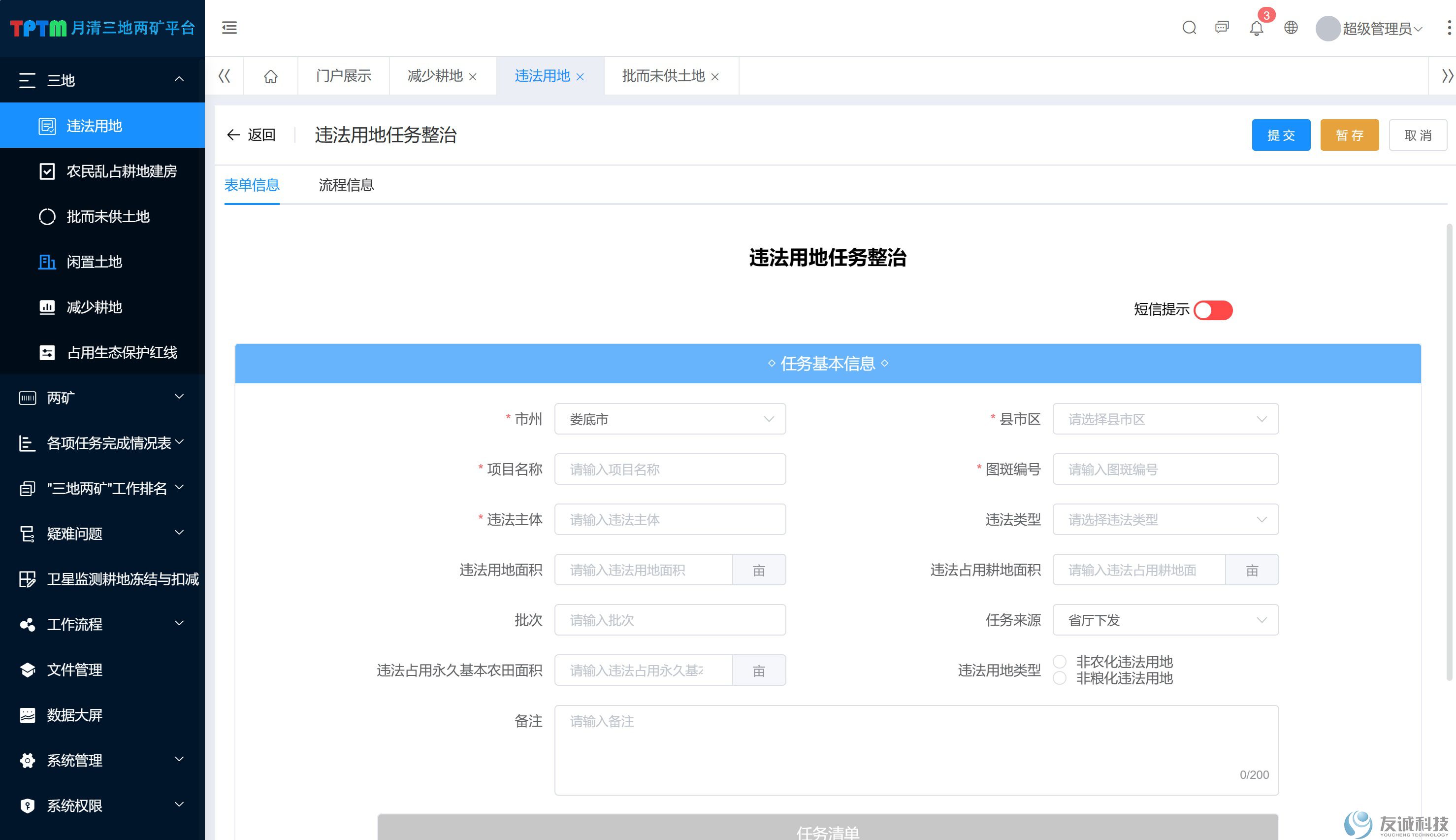
Task: Click the back arrow next to 返回
Action: click(233, 135)
